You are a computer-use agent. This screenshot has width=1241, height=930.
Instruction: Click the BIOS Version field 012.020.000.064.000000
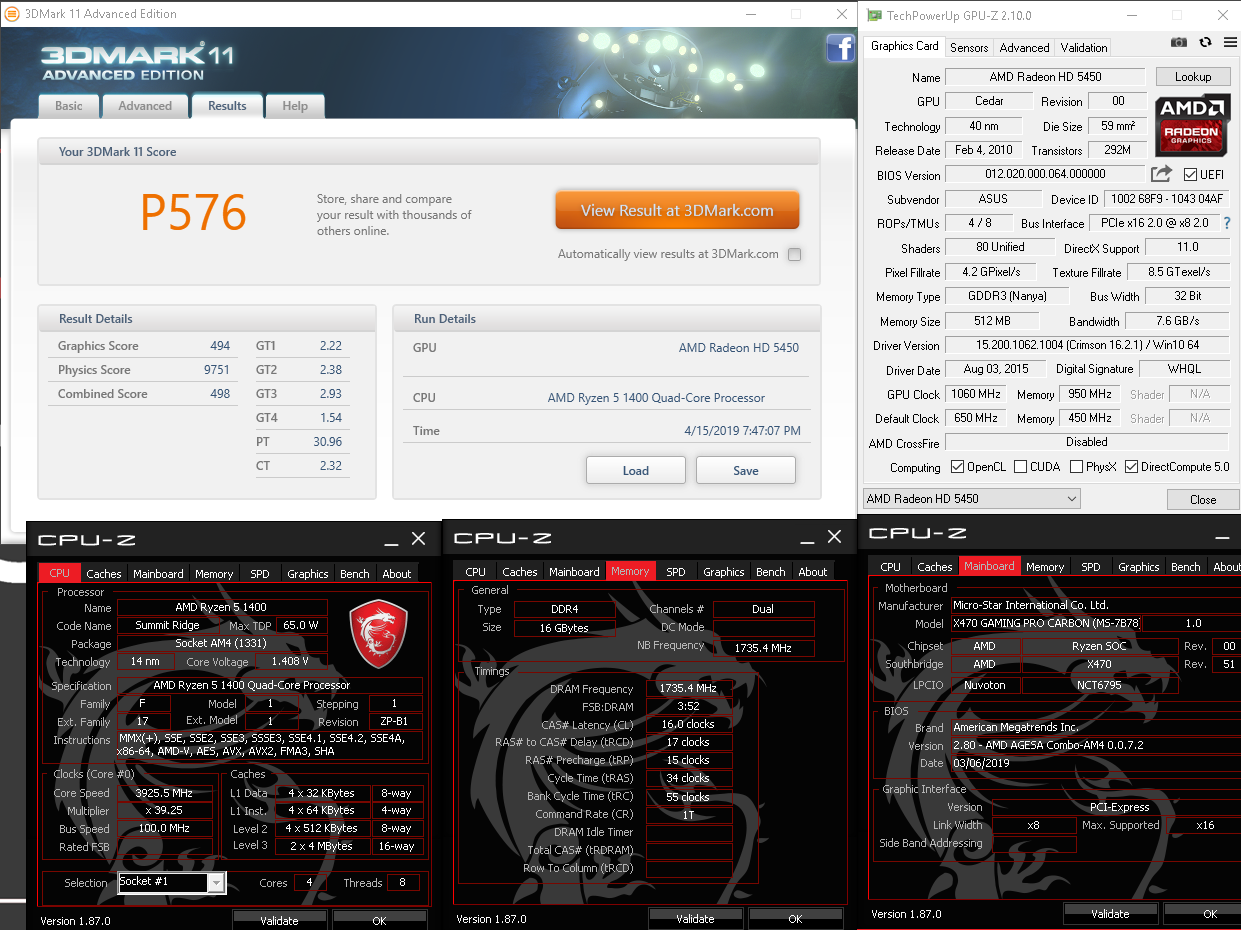[1045, 175]
